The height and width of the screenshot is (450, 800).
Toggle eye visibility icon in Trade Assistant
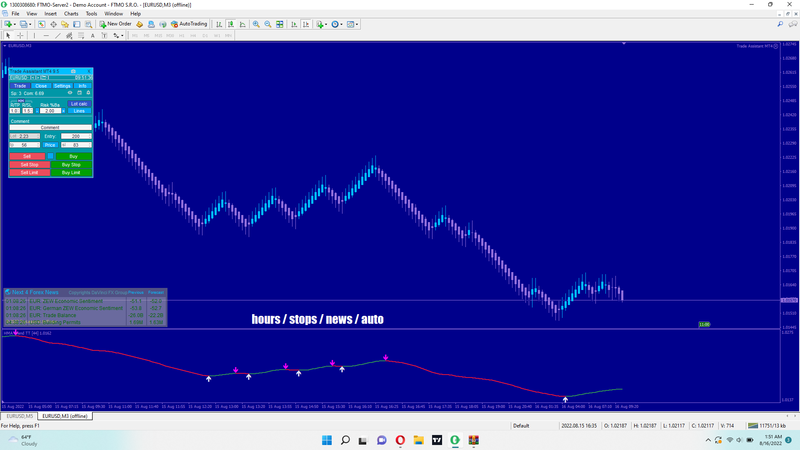pos(70,93)
